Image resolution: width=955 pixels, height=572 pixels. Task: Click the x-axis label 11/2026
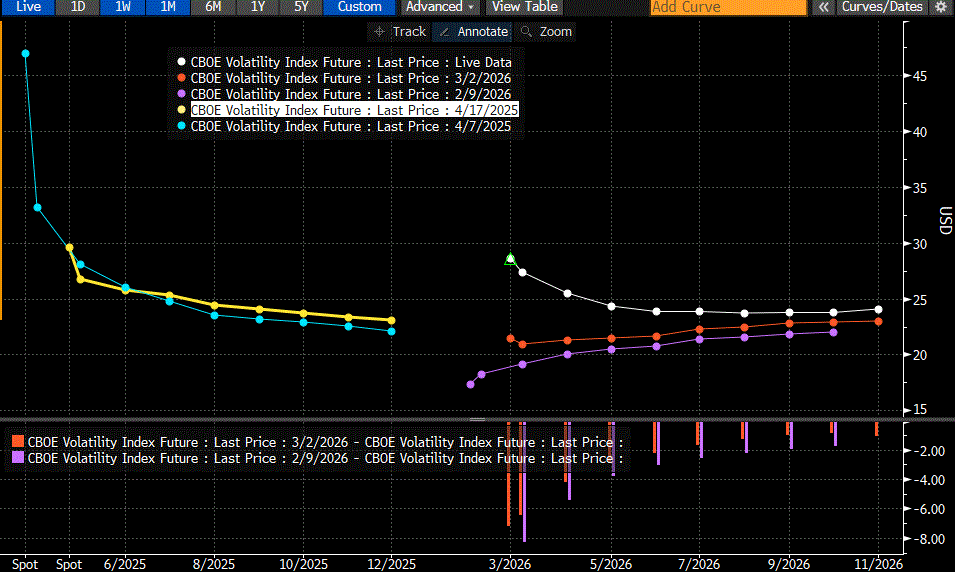click(878, 564)
